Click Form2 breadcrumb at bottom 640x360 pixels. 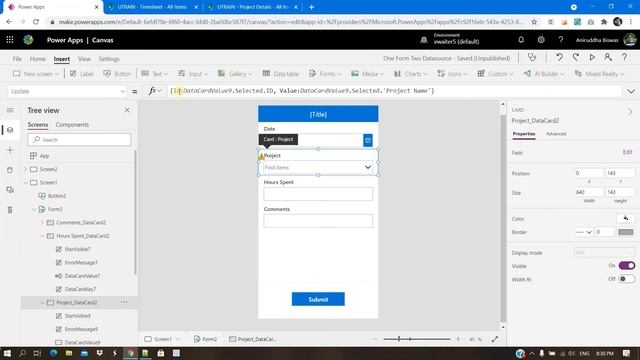coord(205,339)
